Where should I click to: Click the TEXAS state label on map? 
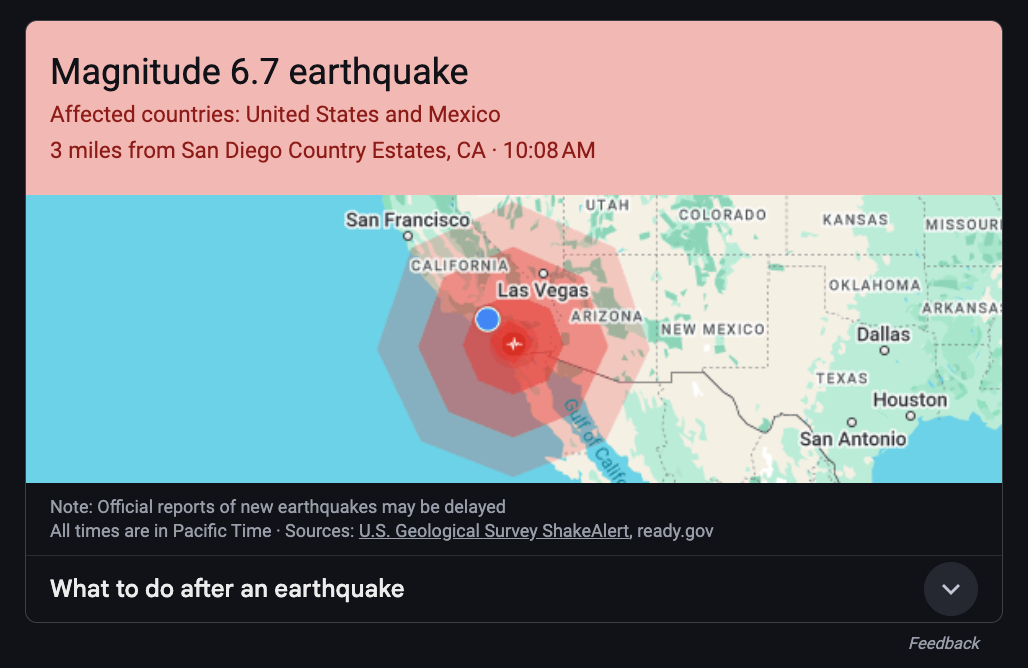(x=841, y=378)
